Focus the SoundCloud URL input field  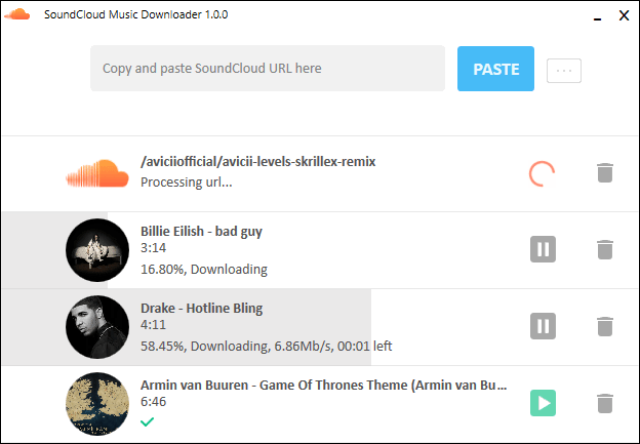[268, 68]
